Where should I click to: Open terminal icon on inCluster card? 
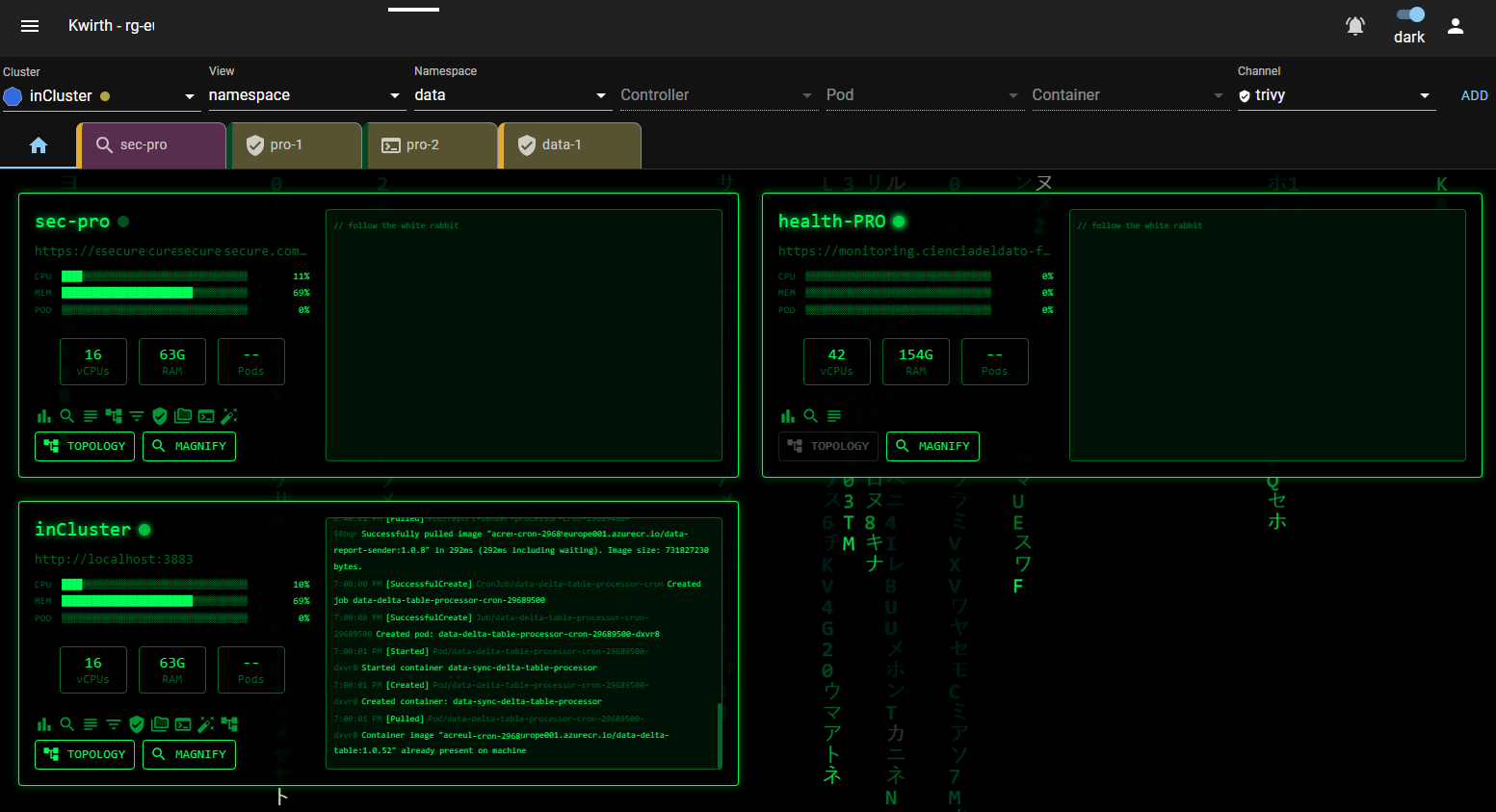tap(183, 724)
